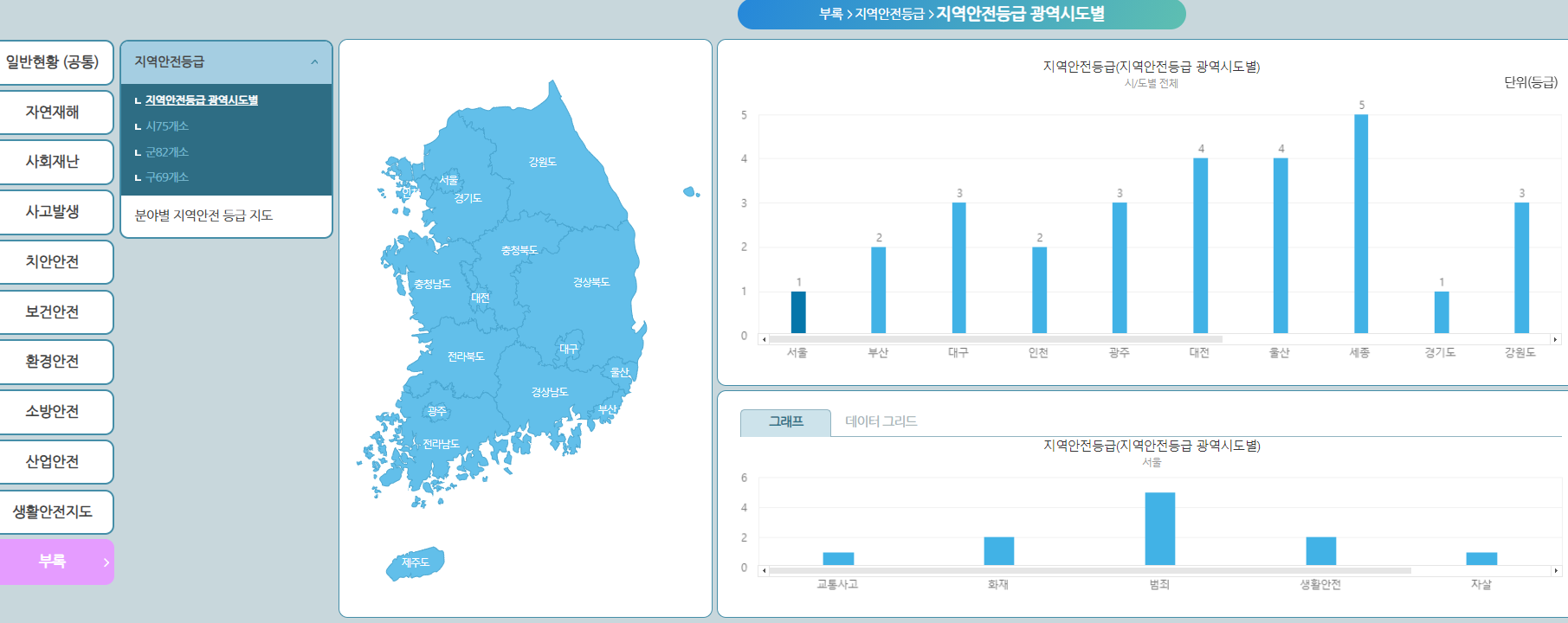The height and width of the screenshot is (623, 1568).
Task: Switch to the 그래프 tab
Action: (785, 422)
